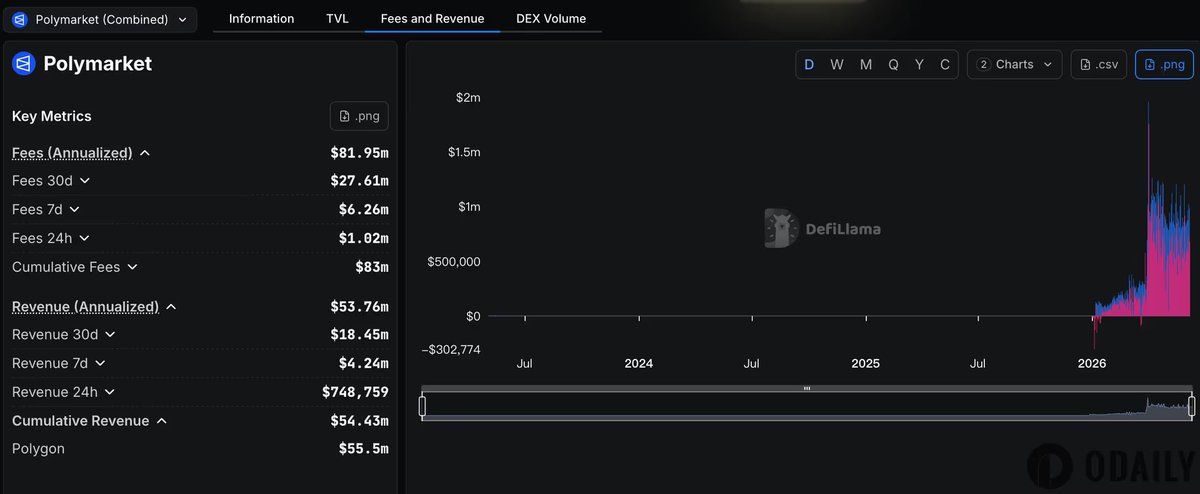Click the Polygon row in Cumulative Revenue
Screen dimensions: 1200x494
200,449
